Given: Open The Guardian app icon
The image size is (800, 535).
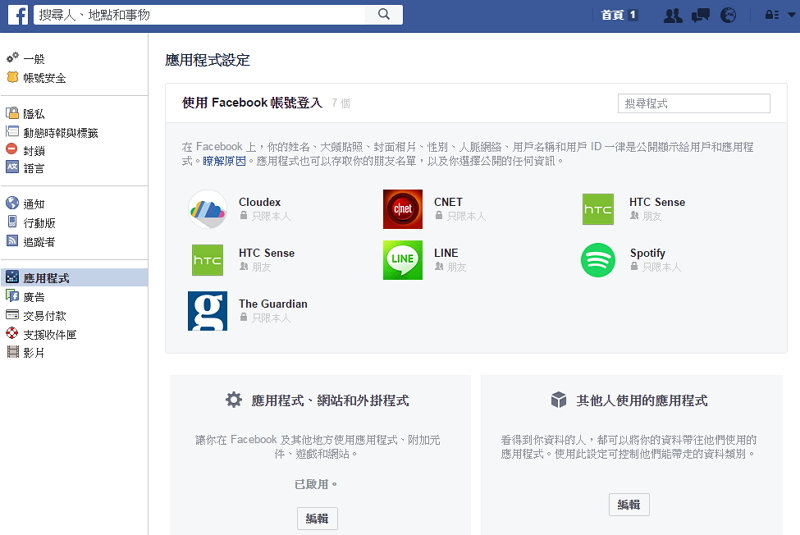Looking at the screenshot, I should click(207, 311).
